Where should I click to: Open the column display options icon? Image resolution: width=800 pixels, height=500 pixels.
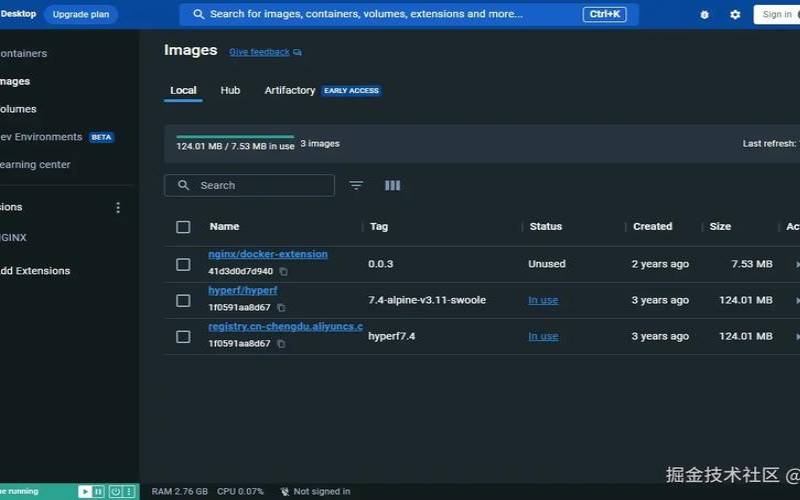[392, 185]
